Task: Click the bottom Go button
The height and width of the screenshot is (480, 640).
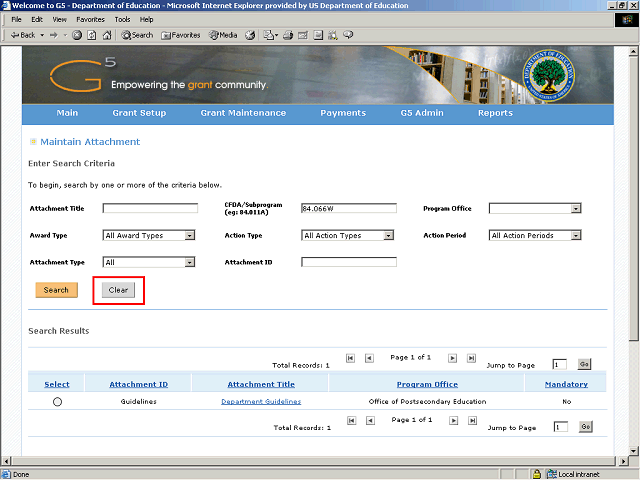Action: tap(586, 427)
